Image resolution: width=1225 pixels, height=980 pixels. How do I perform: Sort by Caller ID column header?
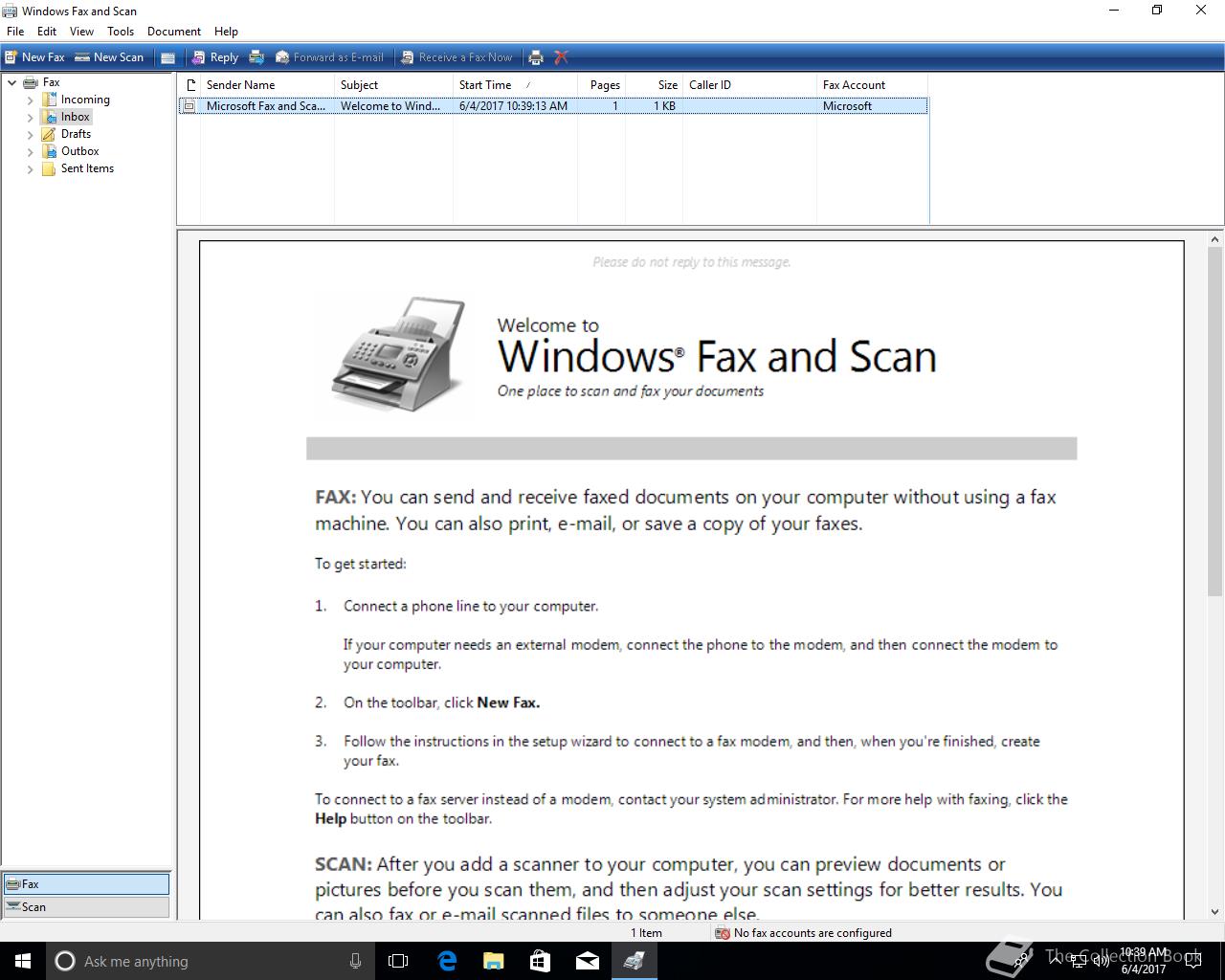(749, 85)
